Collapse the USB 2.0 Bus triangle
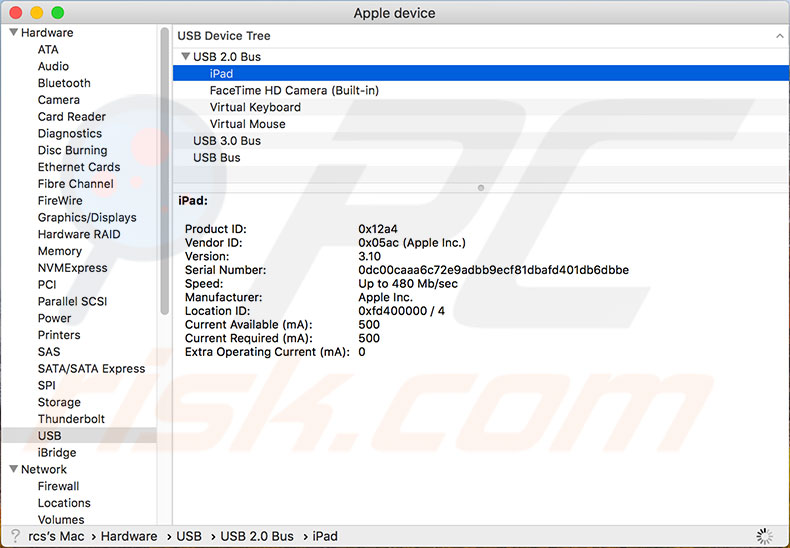The height and width of the screenshot is (548, 790). (x=185, y=56)
